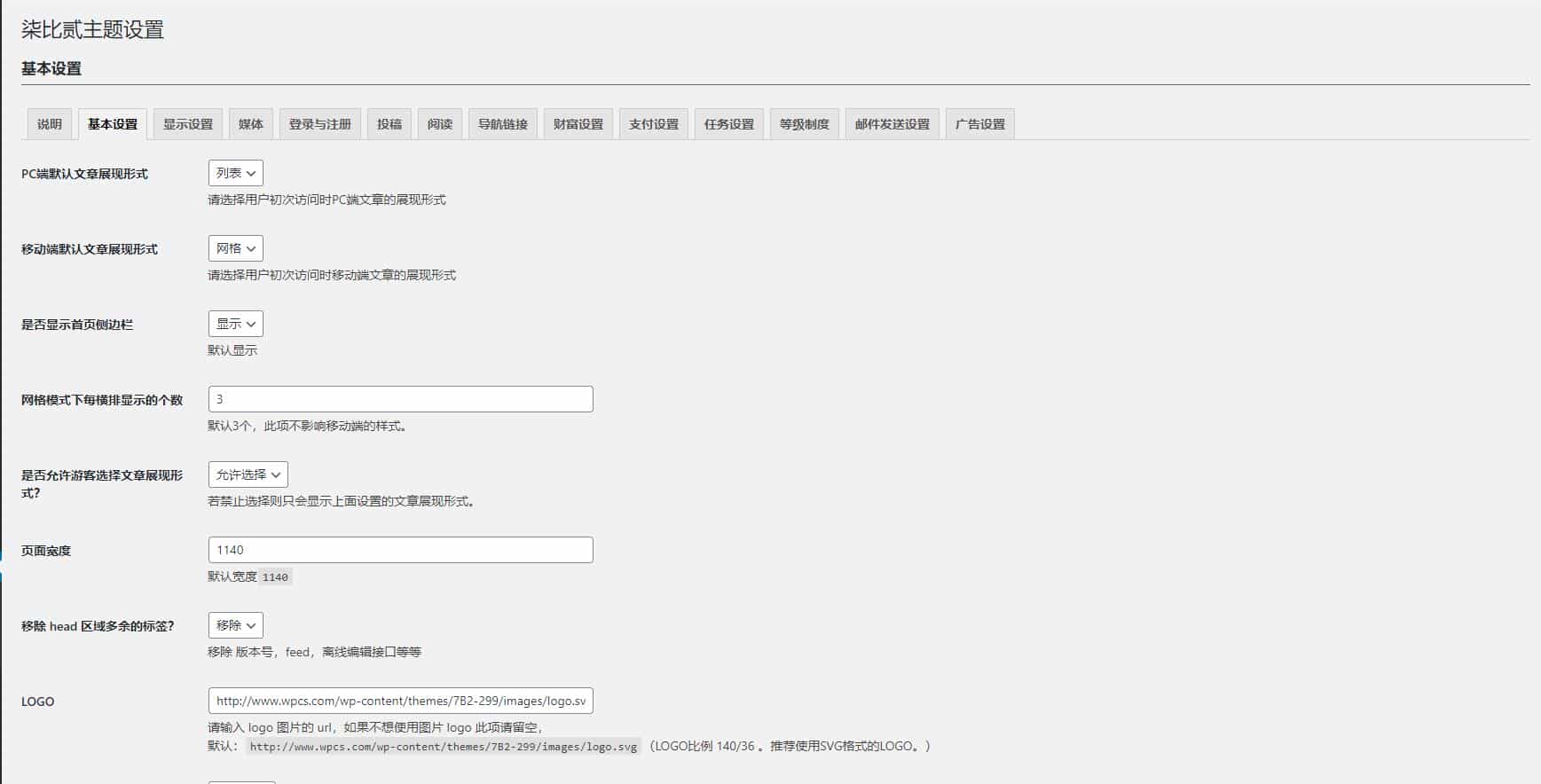Switch to the 阅读 tab
This screenshot has height=784, width=1541.
click(x=440, y=124)
